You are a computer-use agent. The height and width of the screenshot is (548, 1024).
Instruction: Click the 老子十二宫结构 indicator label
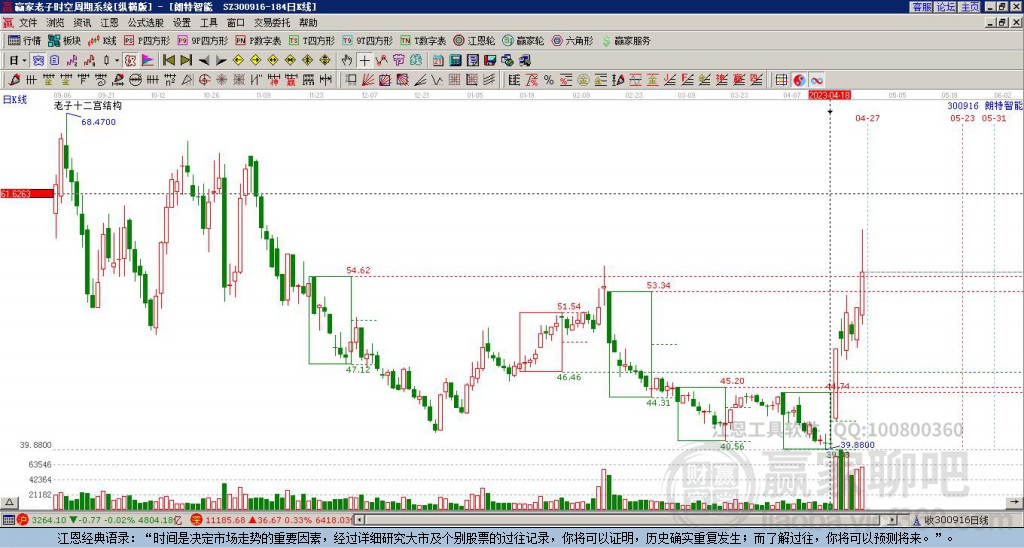(x=88, y=105)
